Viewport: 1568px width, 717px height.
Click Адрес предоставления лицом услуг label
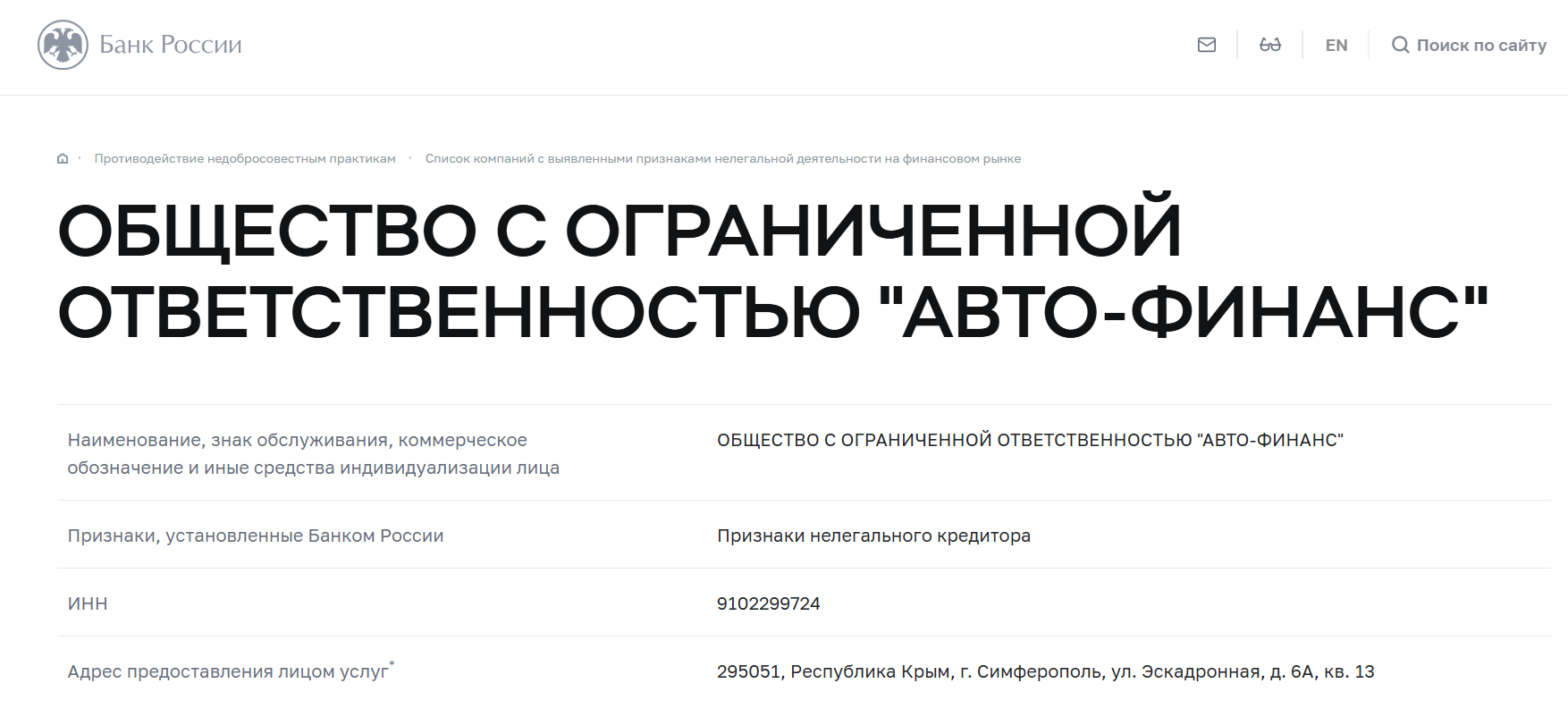click(231, 671)
